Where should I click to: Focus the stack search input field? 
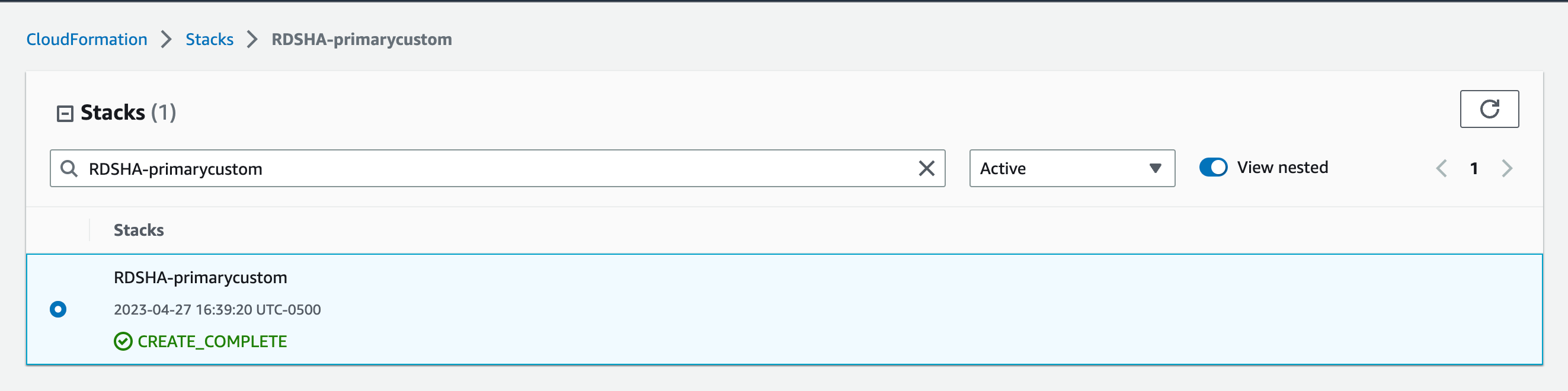(x=497, y=168)
